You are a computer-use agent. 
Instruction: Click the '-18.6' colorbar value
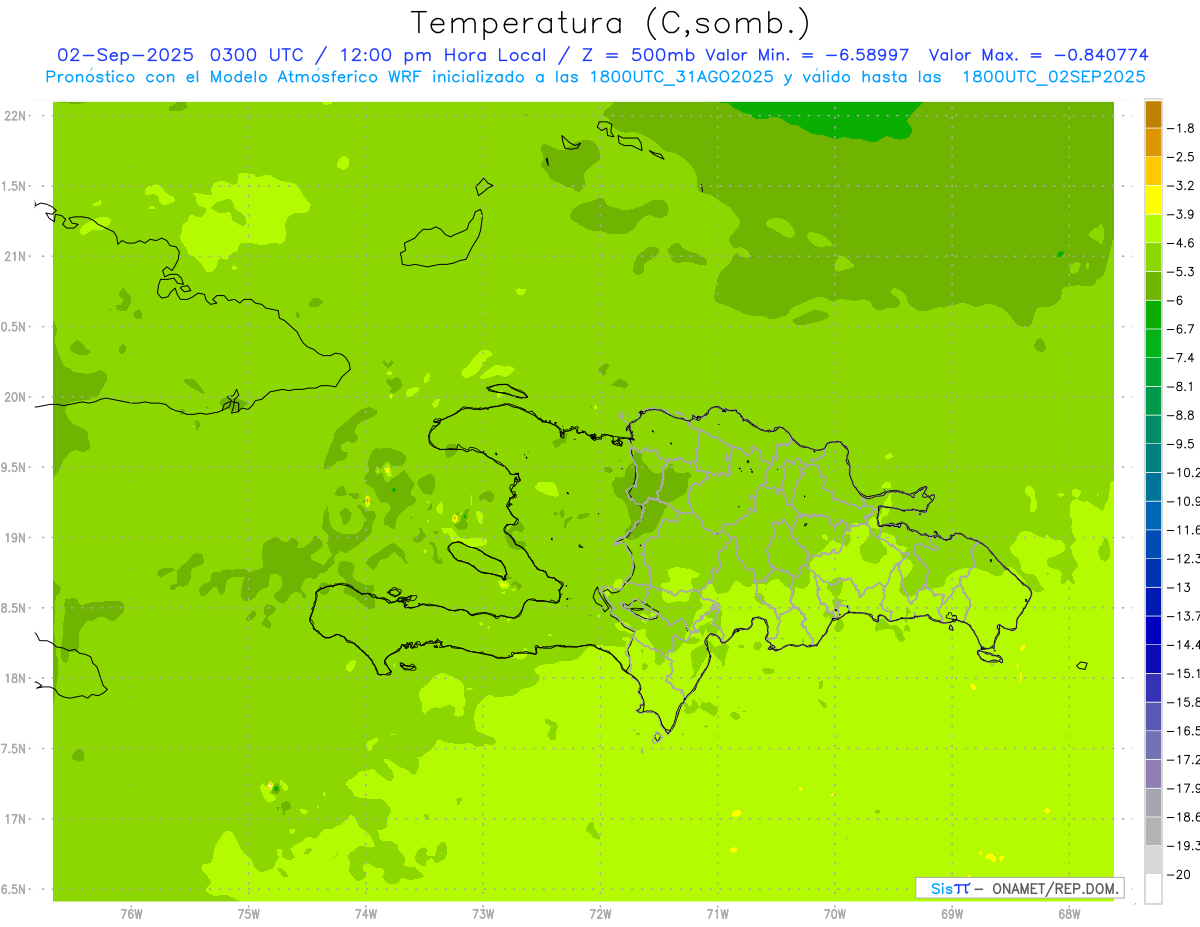(x=1182, y=817)
